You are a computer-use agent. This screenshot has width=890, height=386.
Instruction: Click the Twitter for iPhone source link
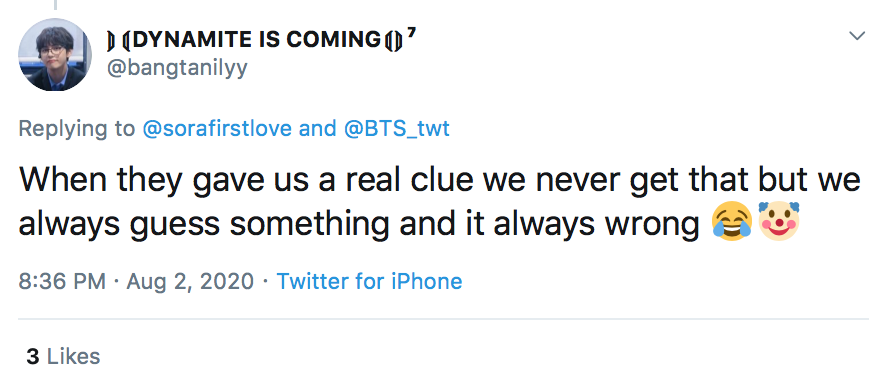coord(370,281)
